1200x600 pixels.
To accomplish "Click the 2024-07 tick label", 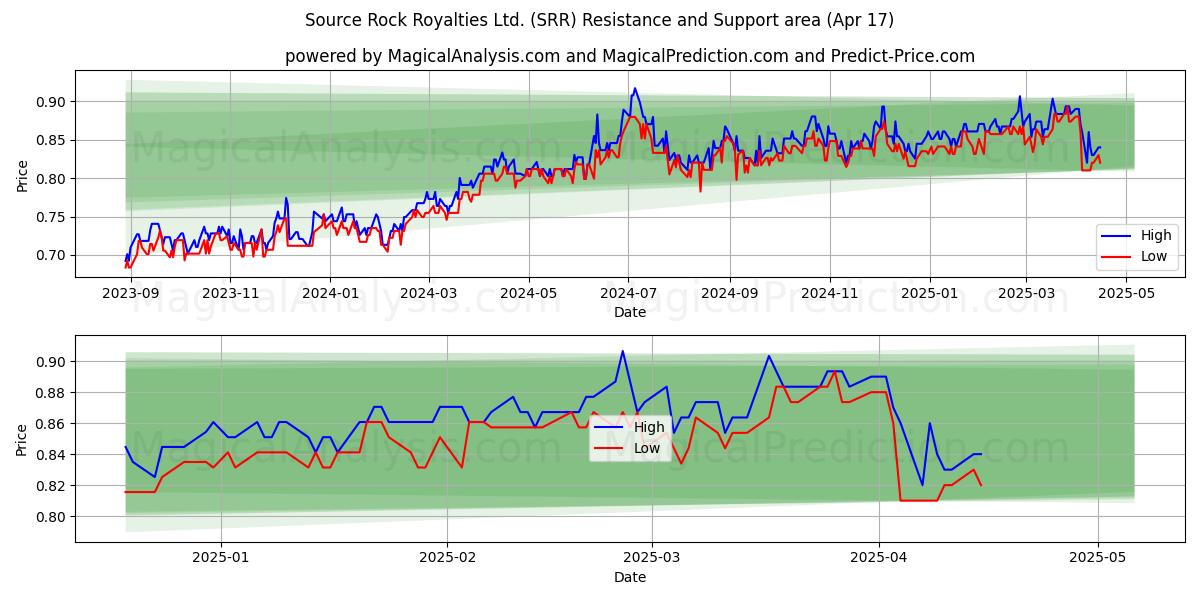I will click(x=628, y=293).
